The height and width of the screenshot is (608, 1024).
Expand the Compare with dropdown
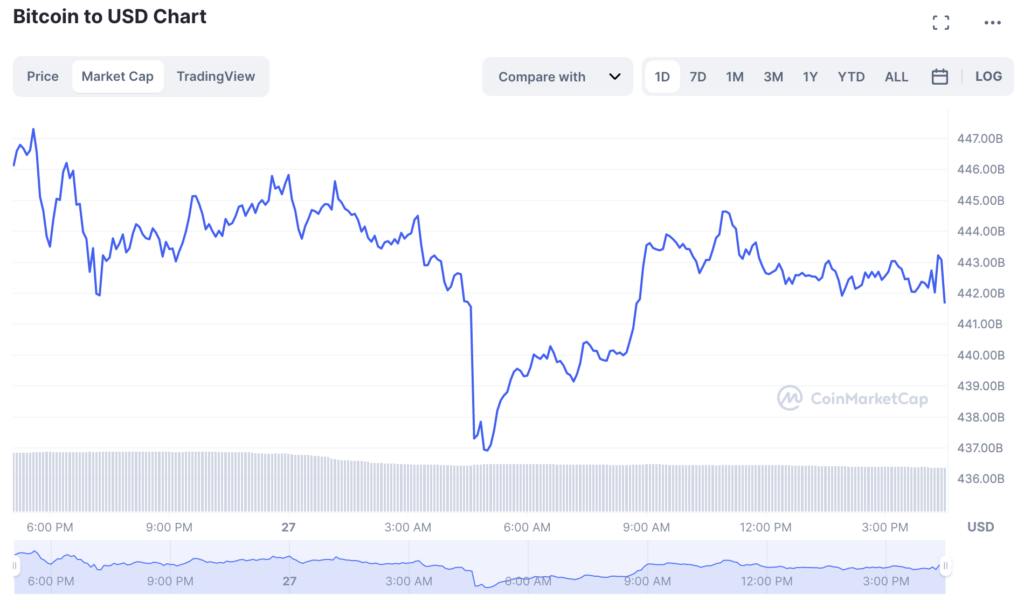coord(558,77)
